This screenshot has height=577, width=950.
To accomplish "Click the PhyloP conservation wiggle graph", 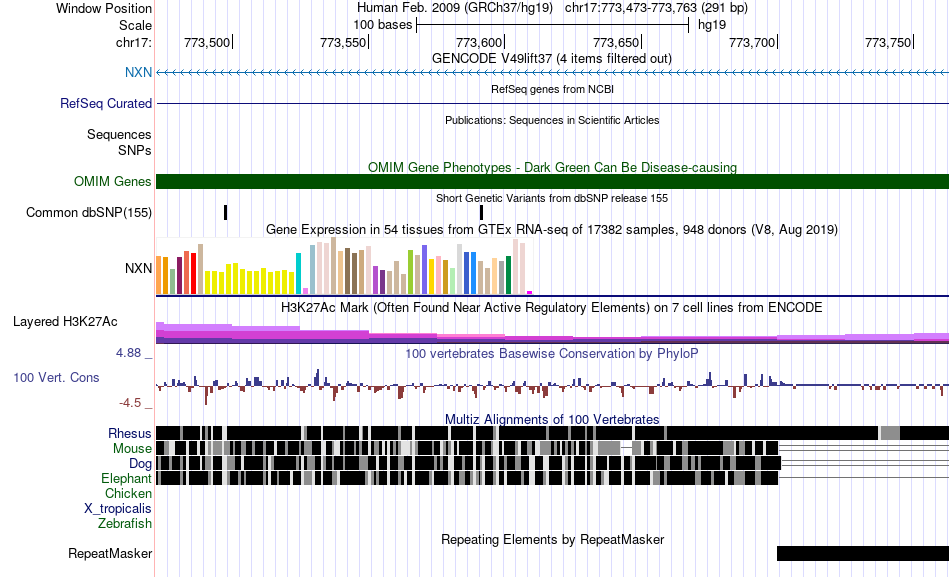I will (x=553, y=385).
